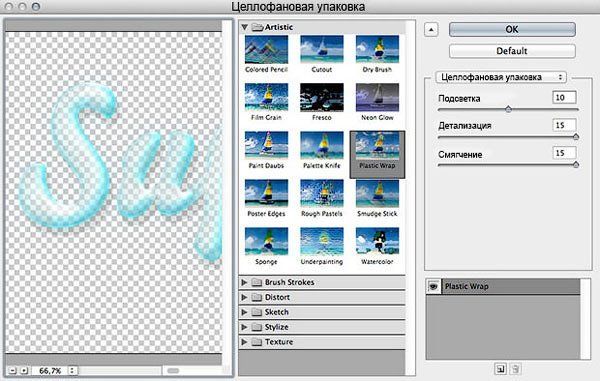Click the OK button
Viewport: 600px width, 381px height.
[x=512, y=29]
